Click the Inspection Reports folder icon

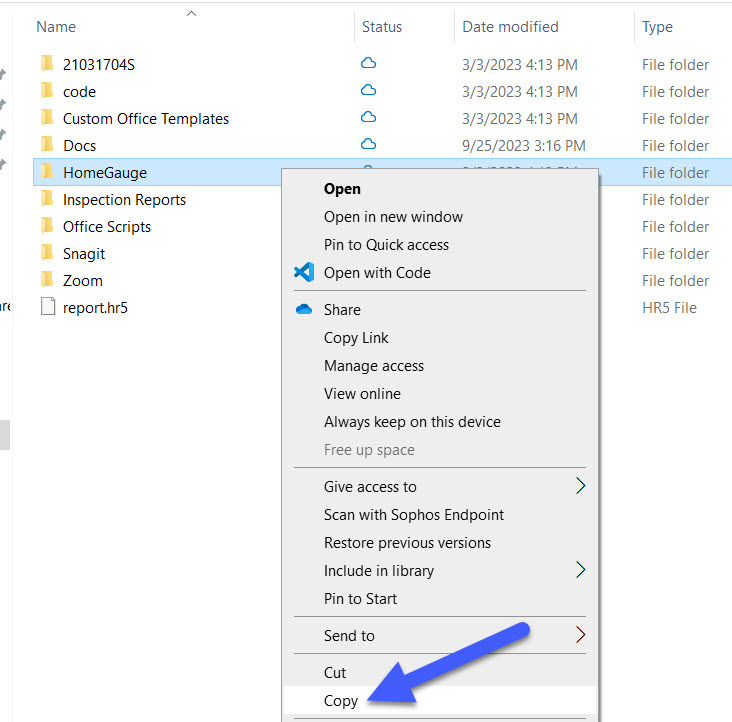point(47,199)
